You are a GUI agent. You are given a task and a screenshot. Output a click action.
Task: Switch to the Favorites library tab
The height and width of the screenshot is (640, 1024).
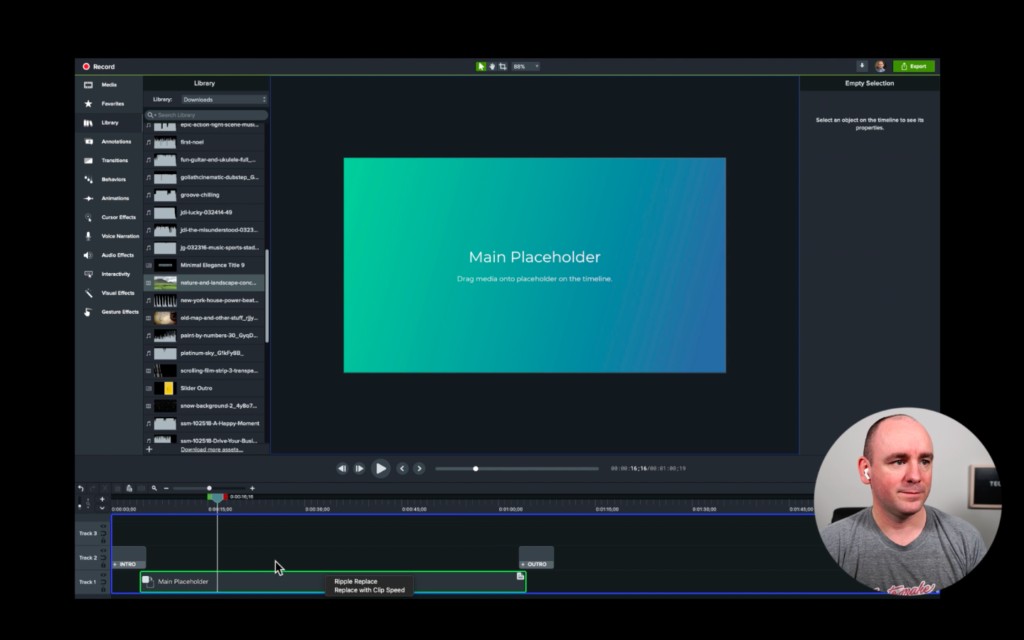coord(106,103)
